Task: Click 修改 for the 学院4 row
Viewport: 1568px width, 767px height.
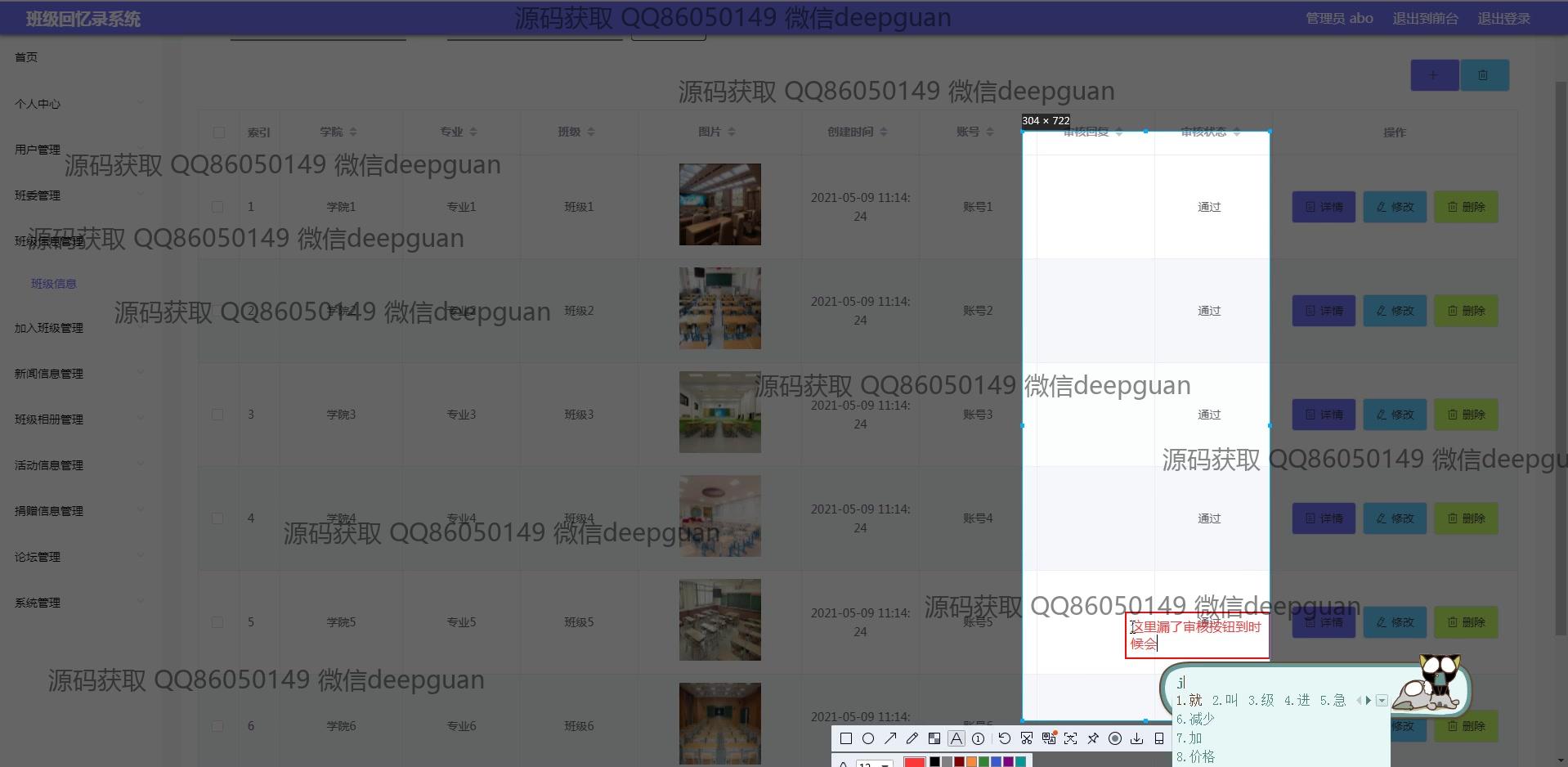Action: [1395, 519]
